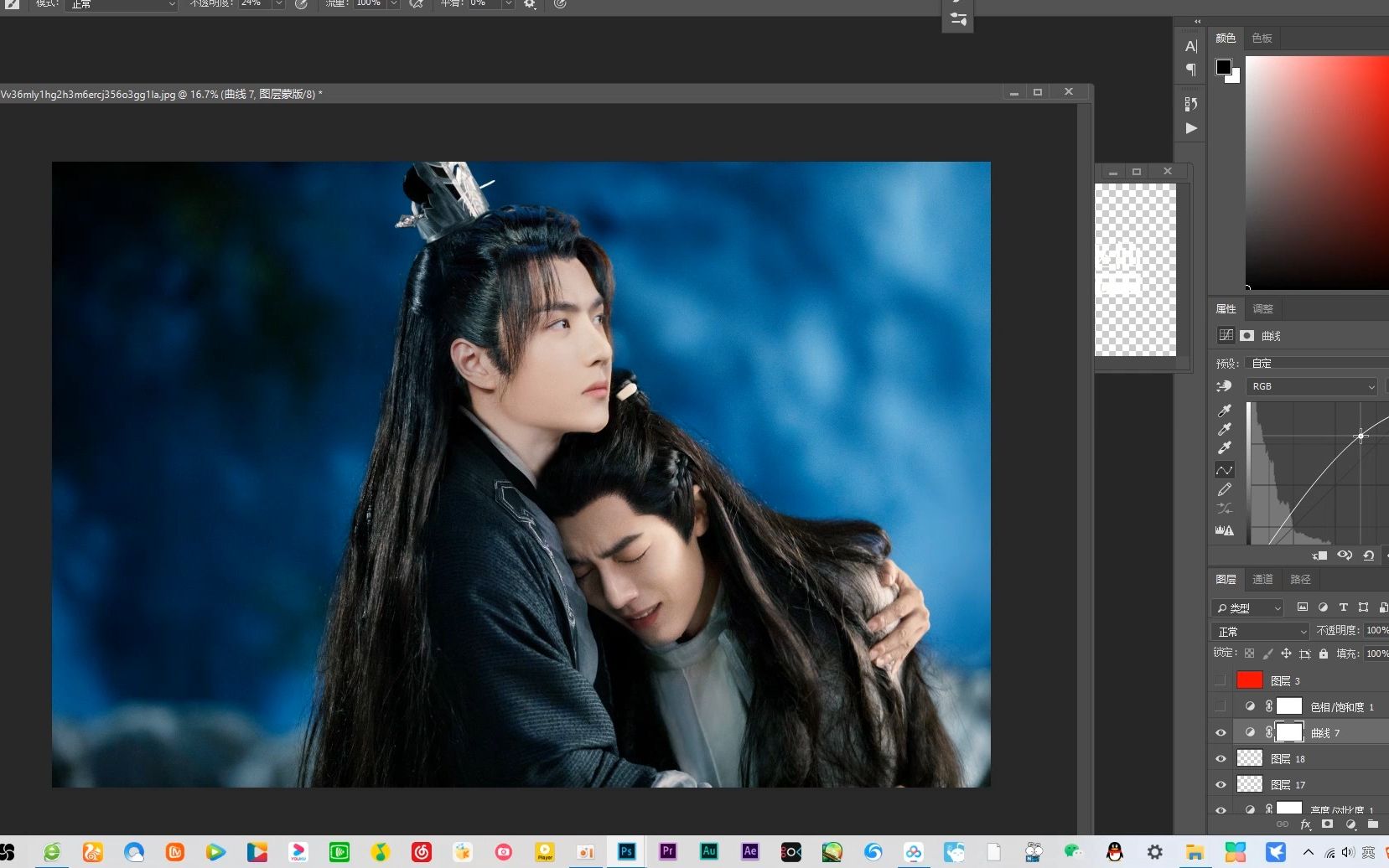Show hidden system tray icons
This screenshot has width=1389, height=868.
tap(1308, 852)
